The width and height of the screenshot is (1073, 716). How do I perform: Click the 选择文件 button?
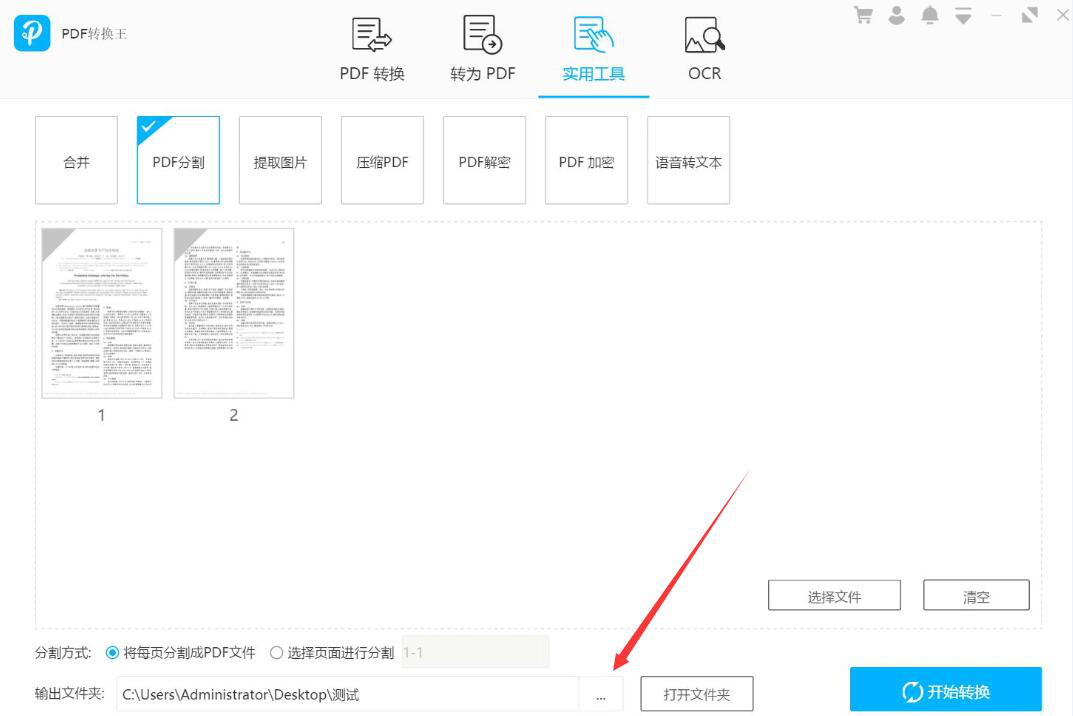[834, 596]
